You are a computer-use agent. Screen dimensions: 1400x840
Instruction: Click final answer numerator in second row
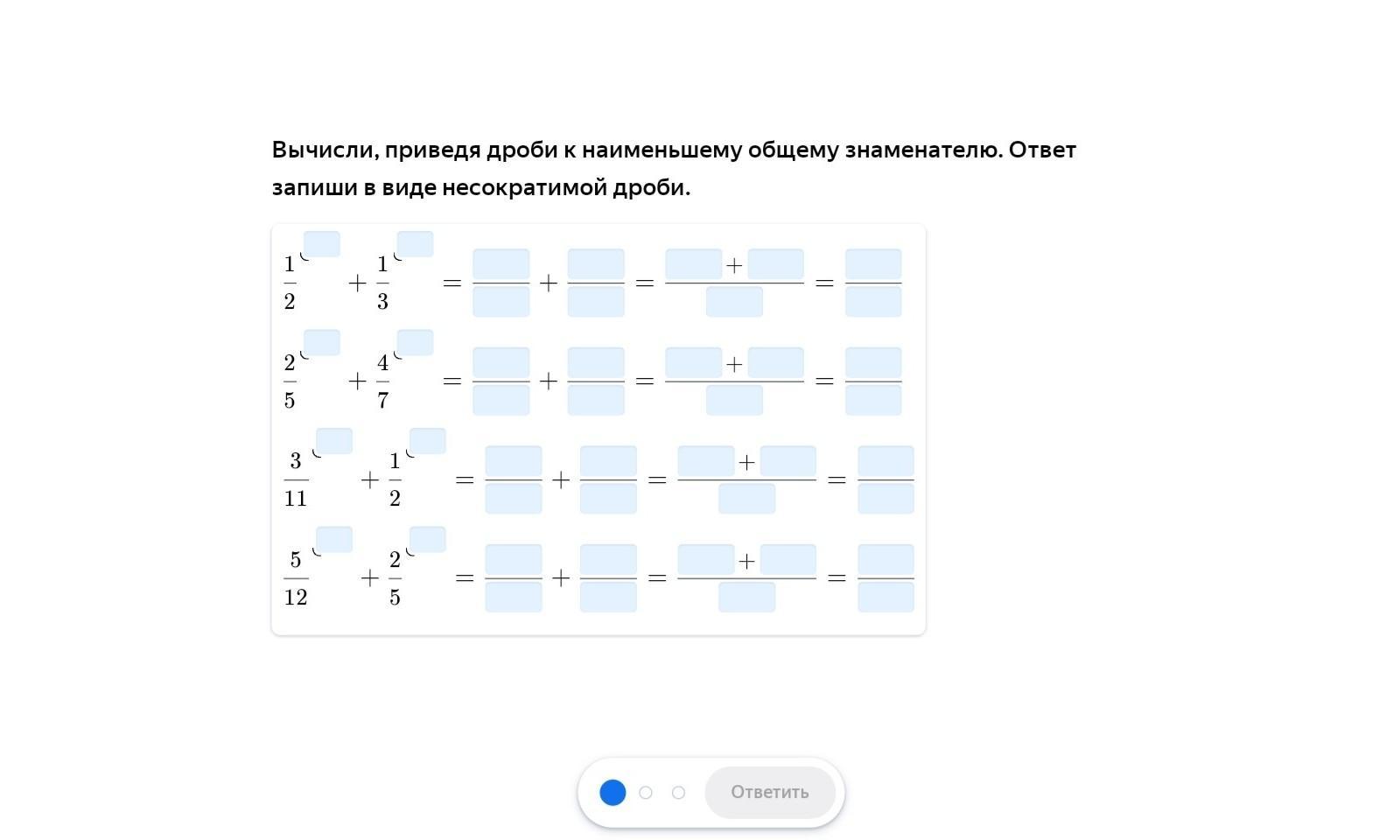point(873,362)
